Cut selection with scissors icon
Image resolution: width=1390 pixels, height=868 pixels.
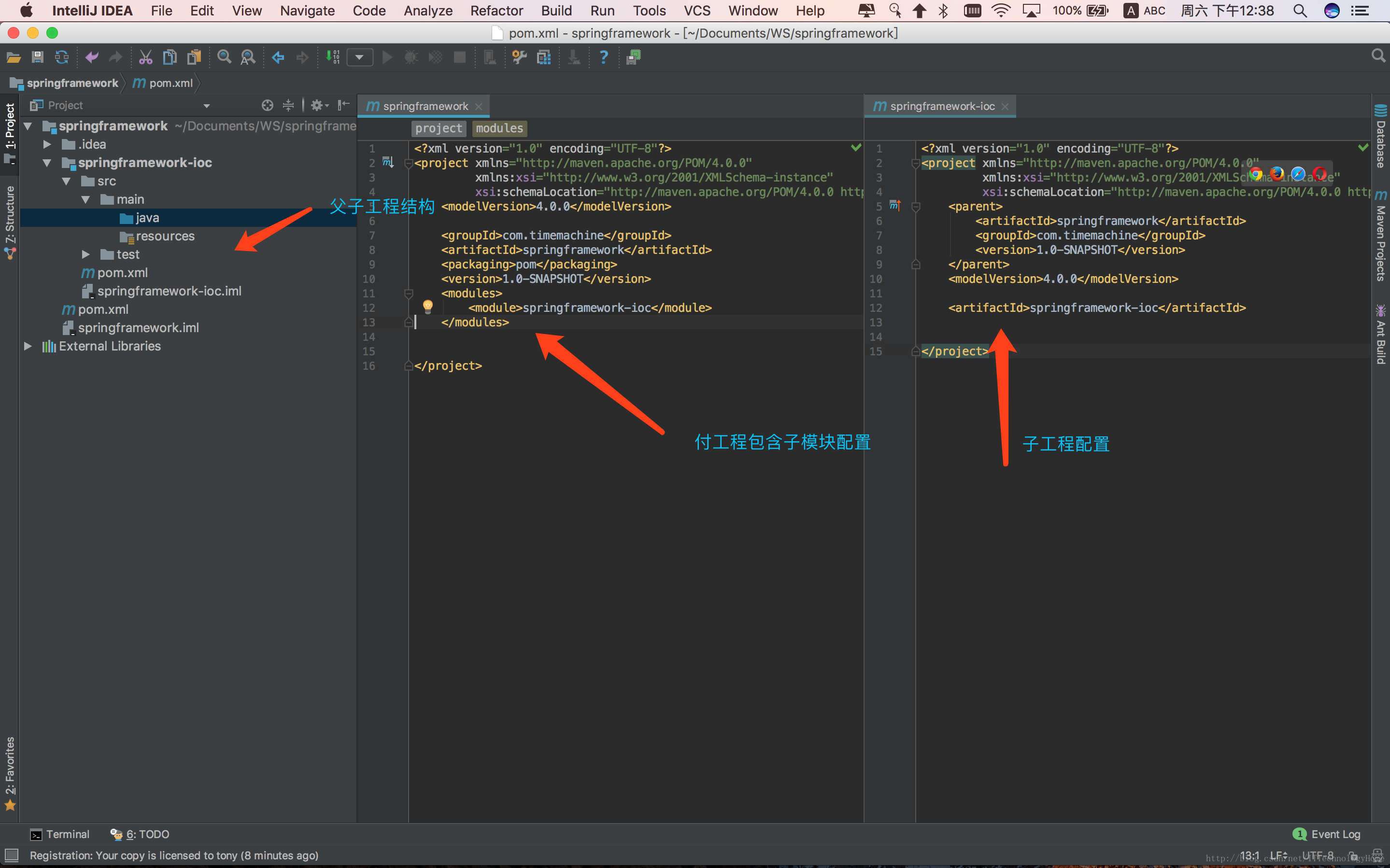(145, 57)
